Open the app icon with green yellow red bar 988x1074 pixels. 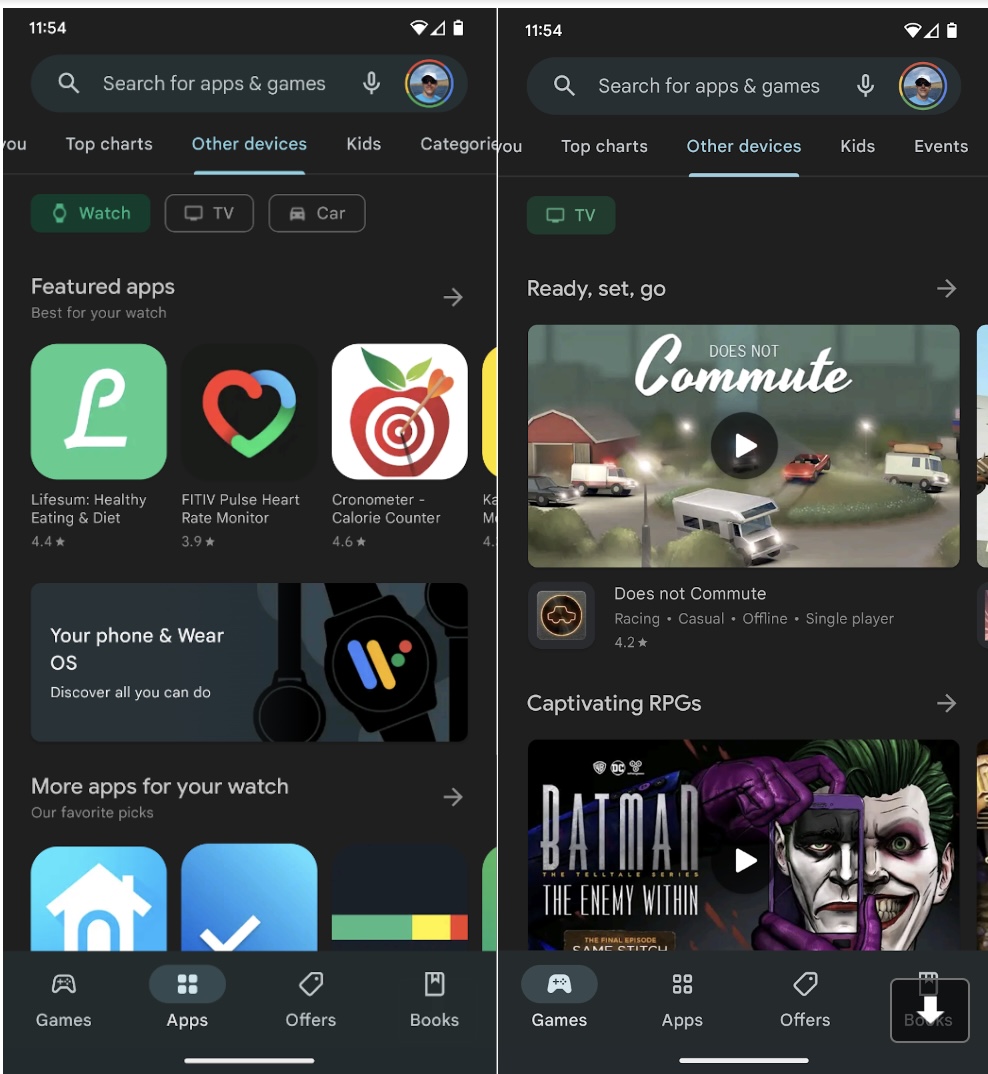click(400, 898)
